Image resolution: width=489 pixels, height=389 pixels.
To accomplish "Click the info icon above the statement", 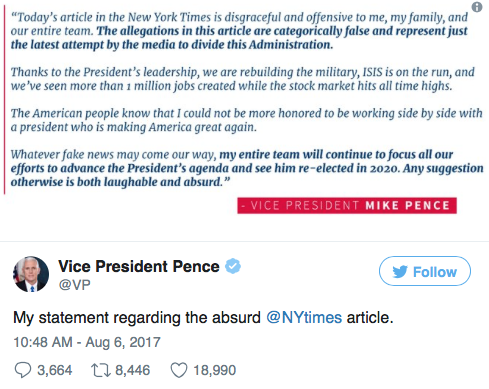I will coord(477,7).
